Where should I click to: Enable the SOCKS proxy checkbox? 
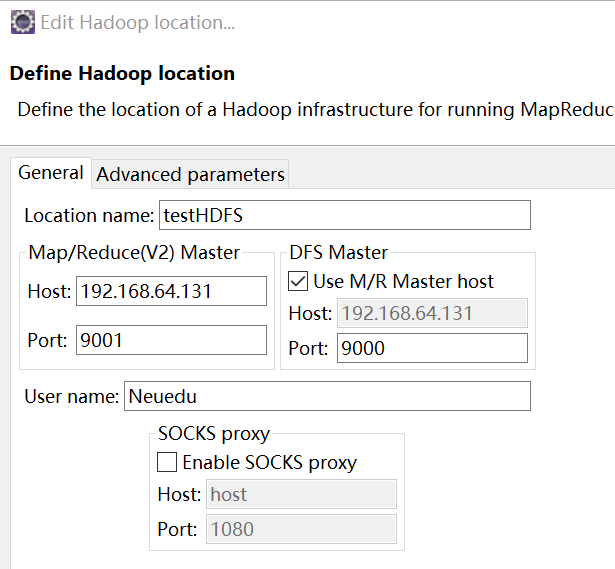coord(168,462)
